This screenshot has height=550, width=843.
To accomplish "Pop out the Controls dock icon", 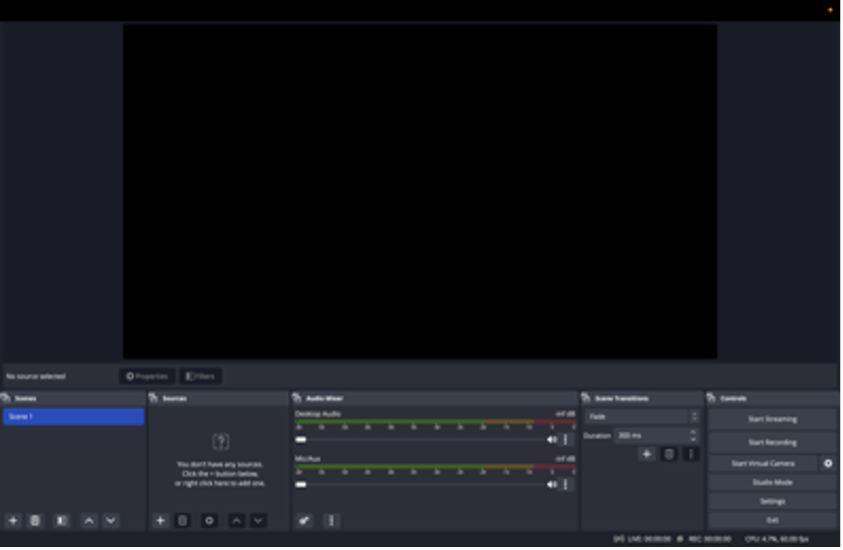I will 712,399.
